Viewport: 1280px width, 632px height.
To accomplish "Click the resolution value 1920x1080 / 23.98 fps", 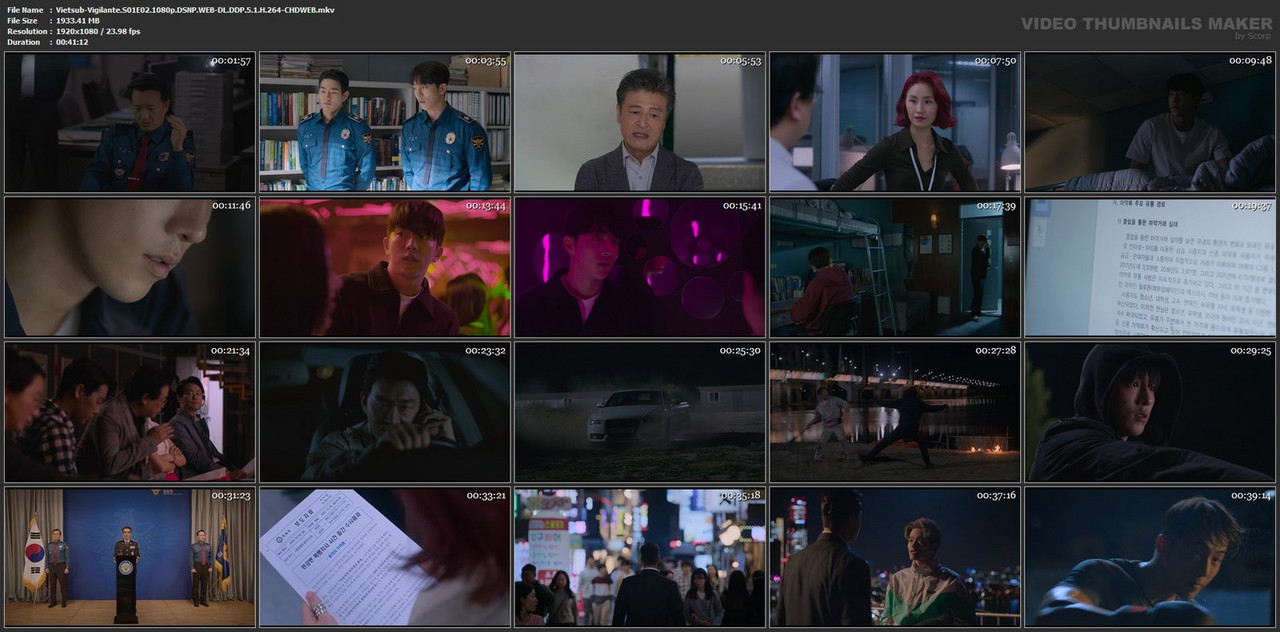I will [98, 32].
